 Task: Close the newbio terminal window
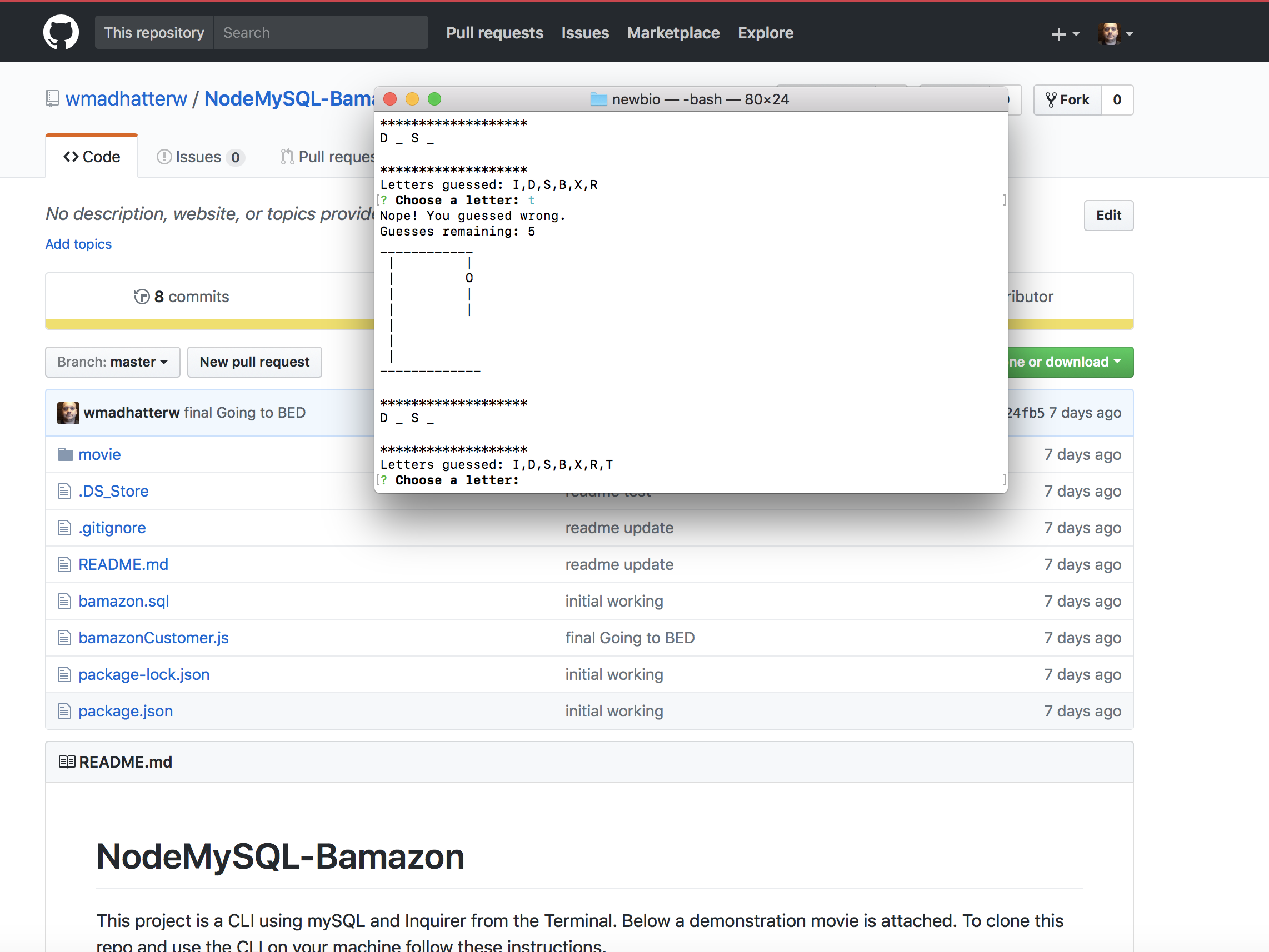click(x=390, y=99)
